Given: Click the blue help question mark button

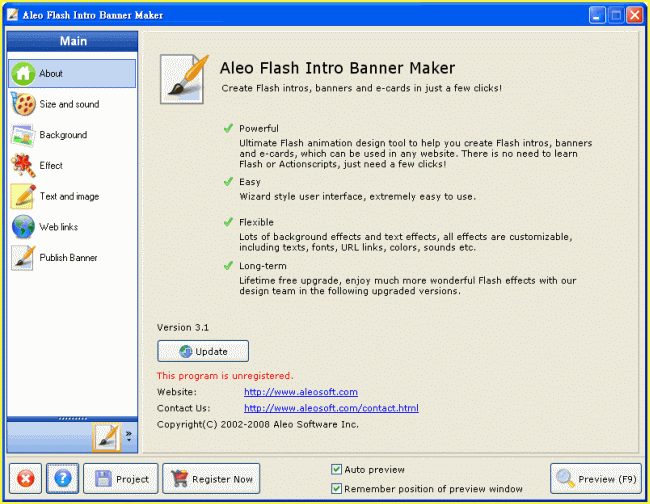Looking at the screenshot, I should pos(62,479).
